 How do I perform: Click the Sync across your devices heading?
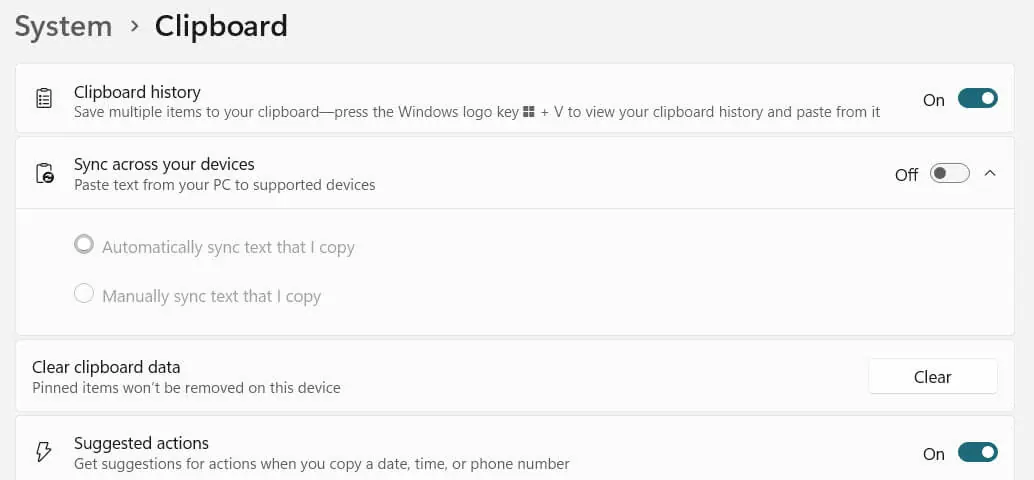(164, 164)
